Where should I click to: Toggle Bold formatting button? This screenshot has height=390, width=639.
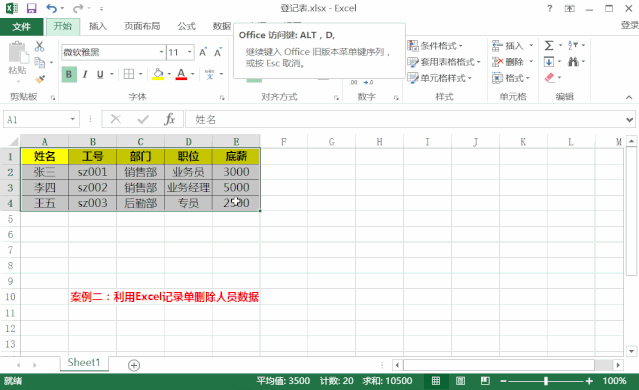(69, 74)
